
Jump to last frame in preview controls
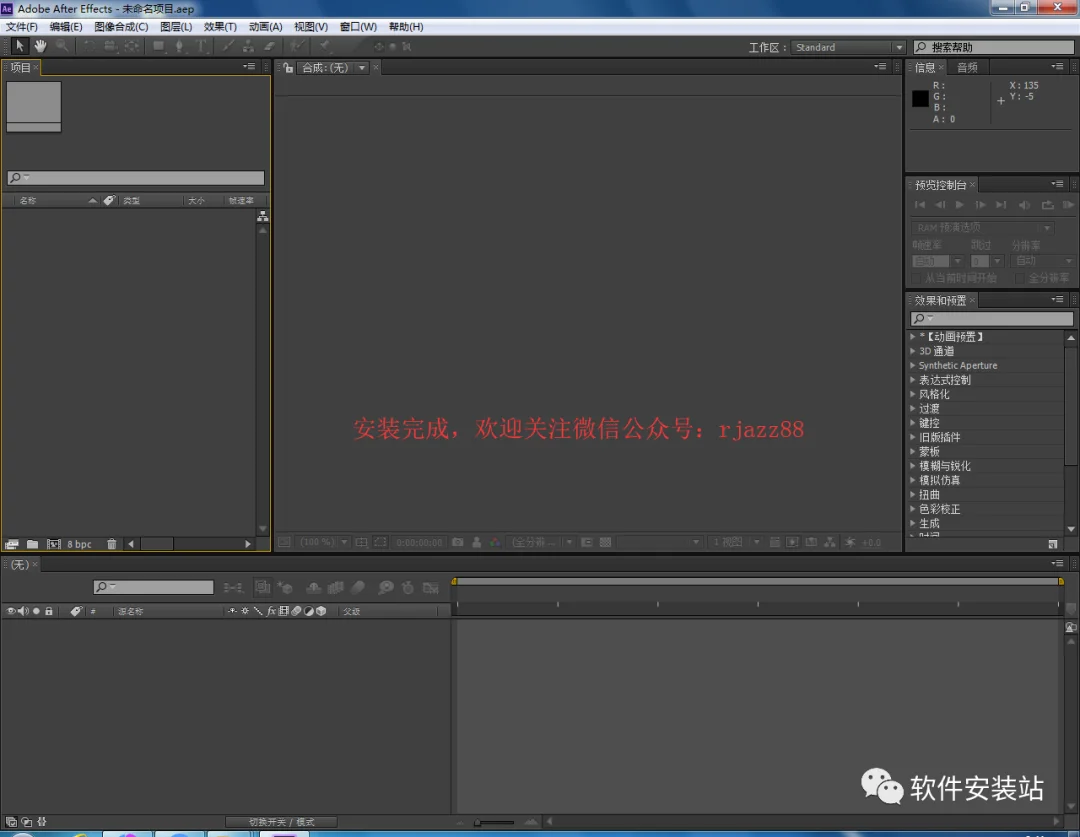pos(1001,205)
